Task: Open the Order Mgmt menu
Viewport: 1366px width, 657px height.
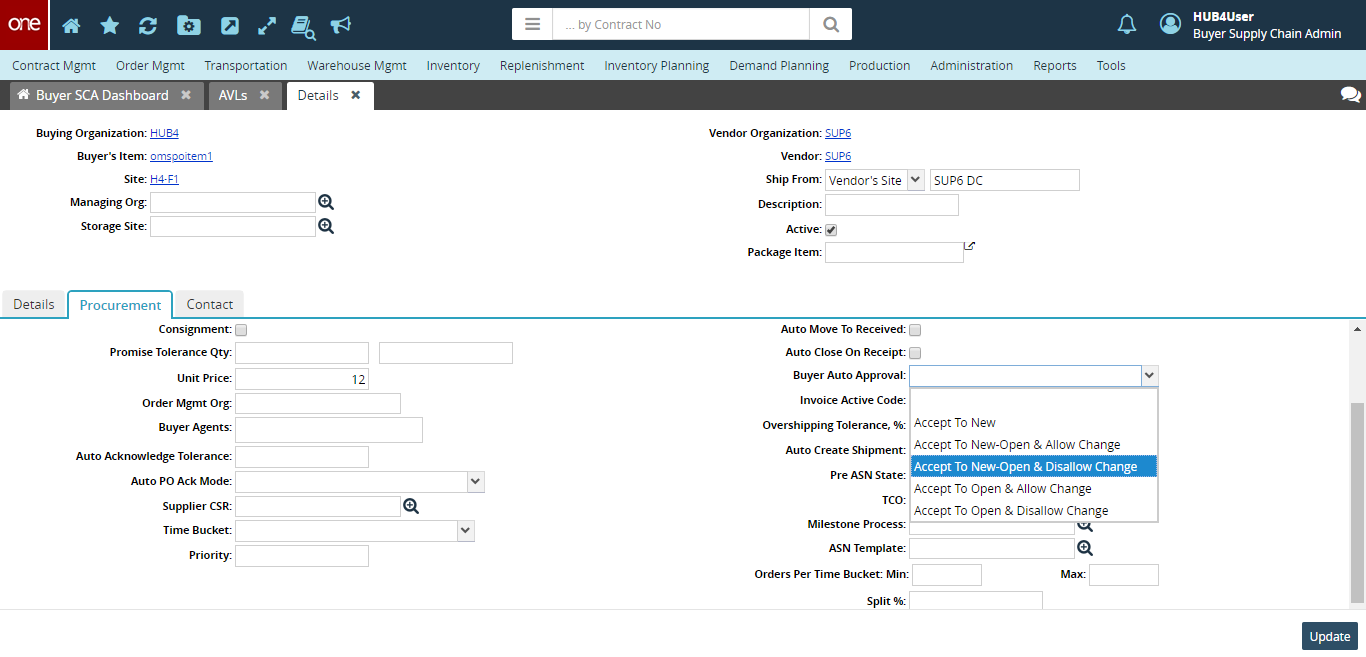Action: coord(150,66)
